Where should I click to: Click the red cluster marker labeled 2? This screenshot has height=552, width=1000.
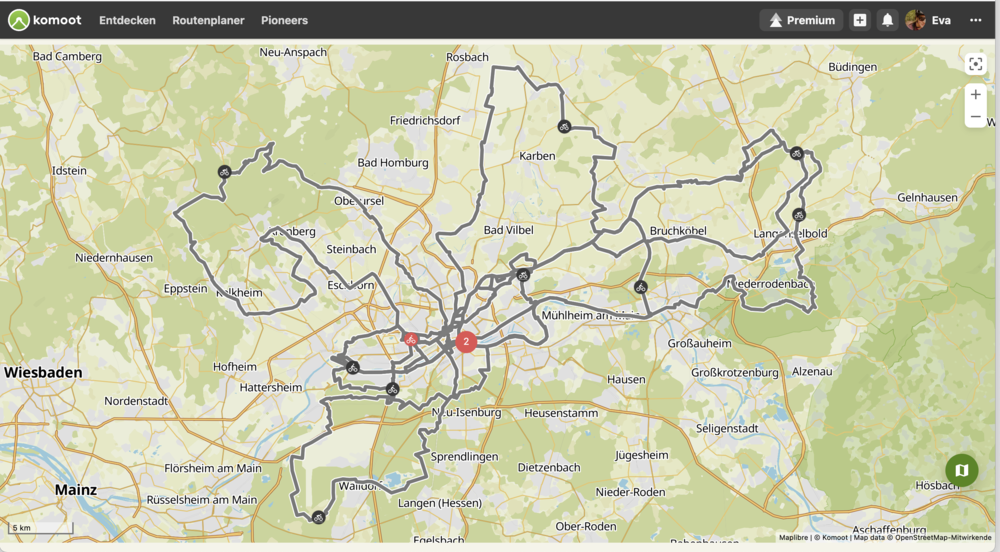point(466,342)
